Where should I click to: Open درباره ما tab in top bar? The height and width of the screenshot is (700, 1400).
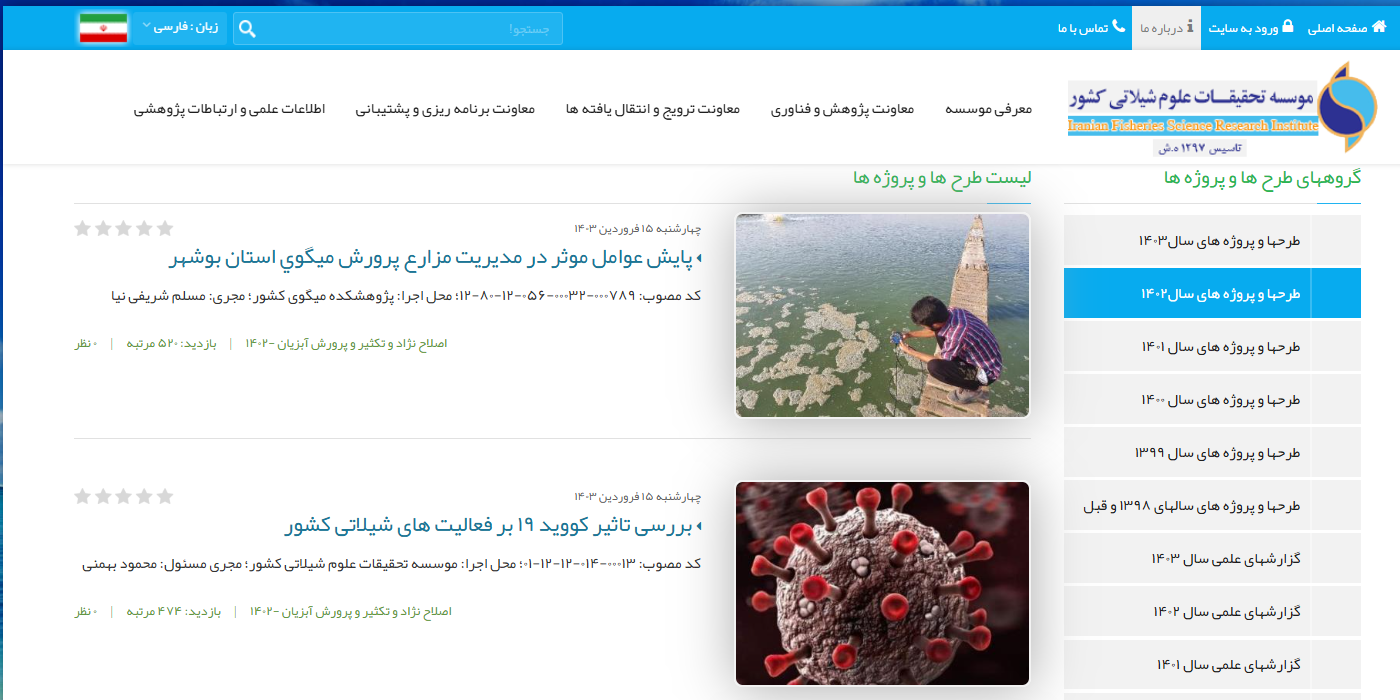pyautogui.click(x=1166, y=28)
